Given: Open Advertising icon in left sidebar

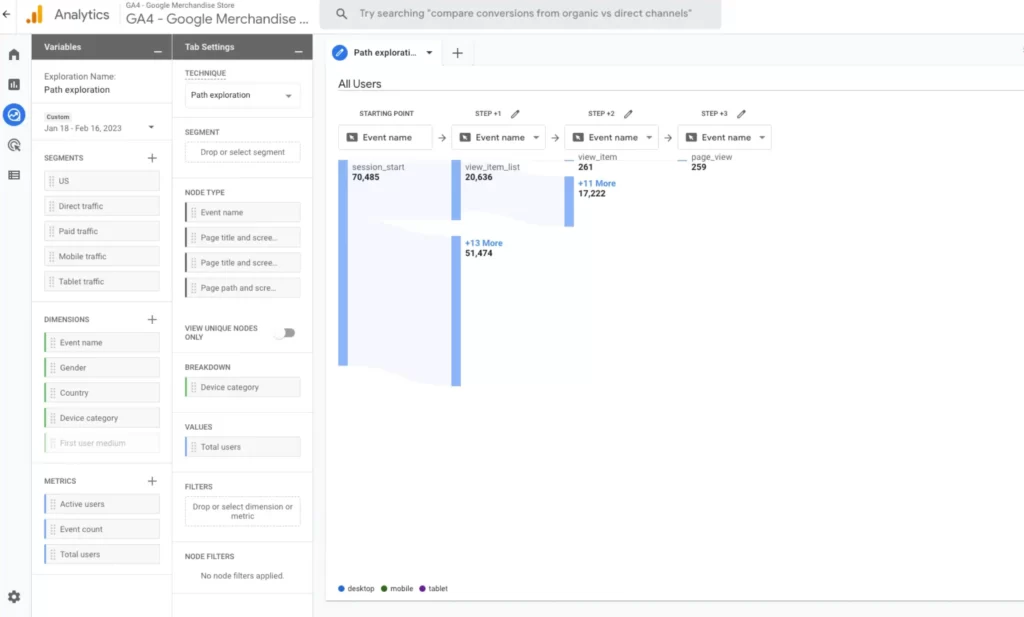Looking at the screenshot, I should tap(14, 145).
